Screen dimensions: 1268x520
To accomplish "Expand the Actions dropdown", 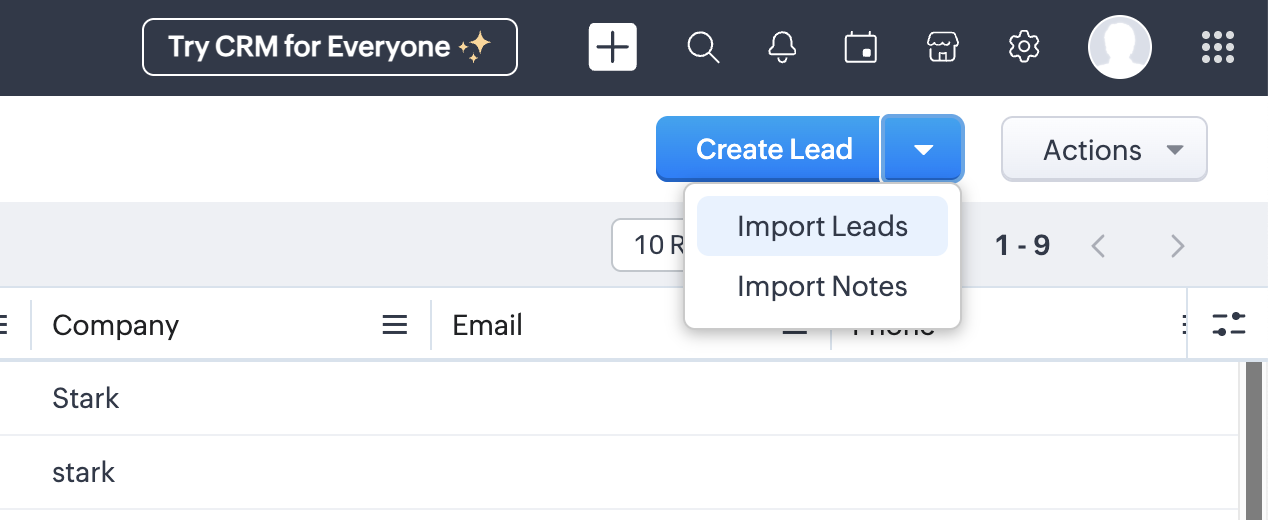I will 1104,150.
